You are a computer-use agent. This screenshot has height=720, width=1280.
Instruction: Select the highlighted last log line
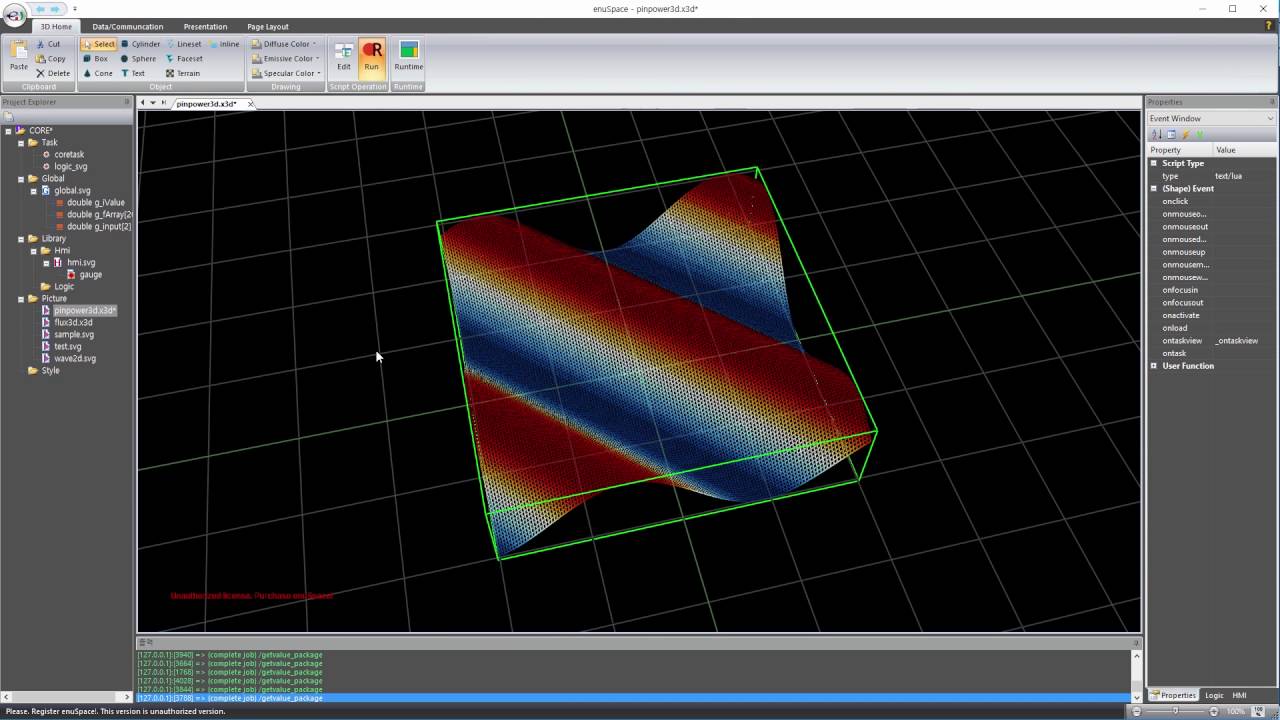(x=634, y=698)
